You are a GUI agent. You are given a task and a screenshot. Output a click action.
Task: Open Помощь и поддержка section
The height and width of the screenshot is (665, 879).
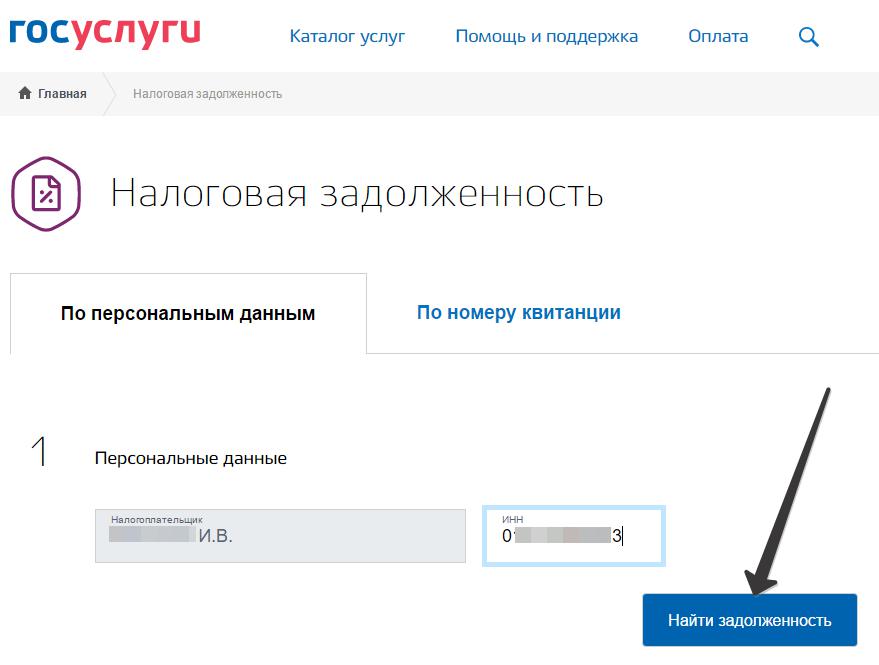547,36
